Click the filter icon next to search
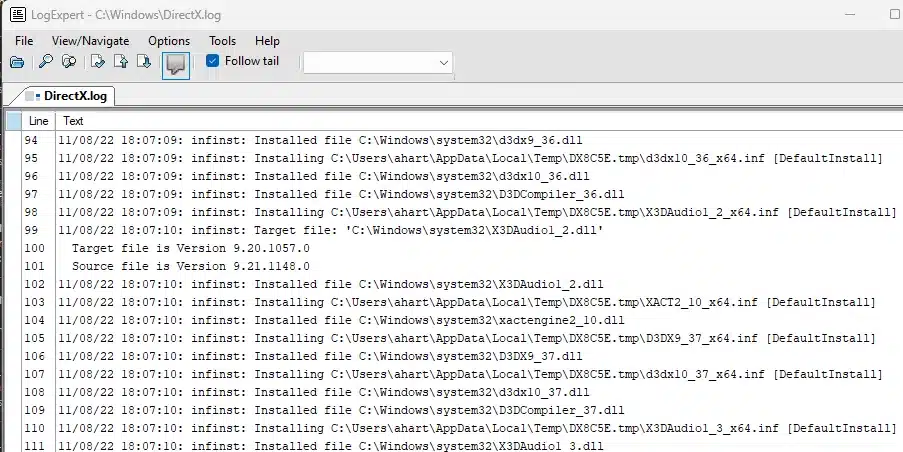 coord(69,62)
